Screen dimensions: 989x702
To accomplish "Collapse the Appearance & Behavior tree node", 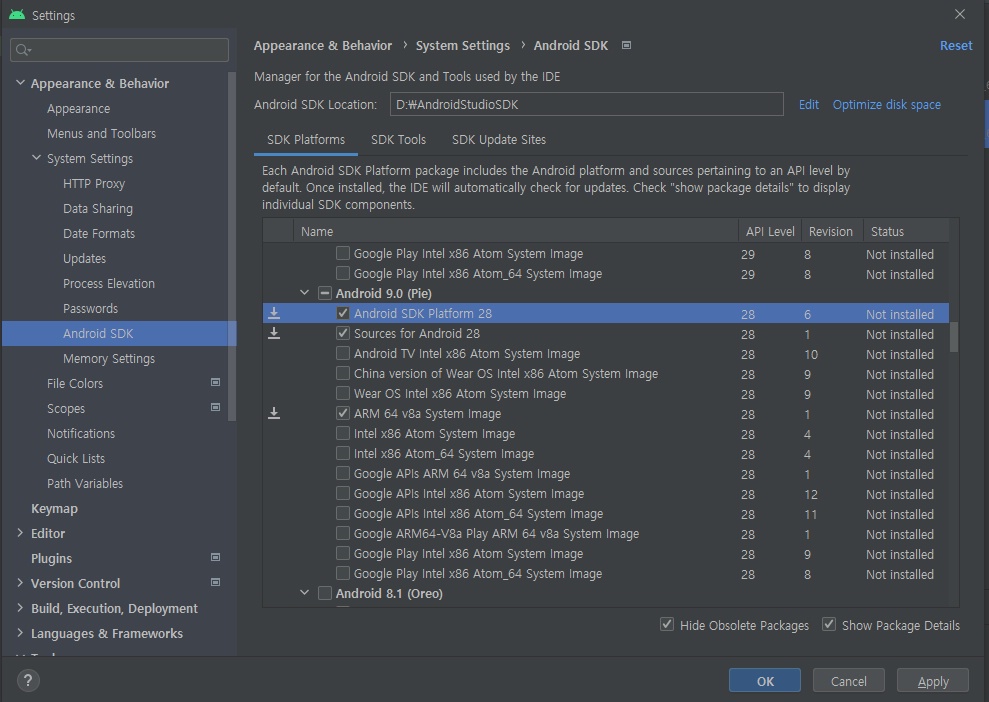I will (x=20, y=83).
